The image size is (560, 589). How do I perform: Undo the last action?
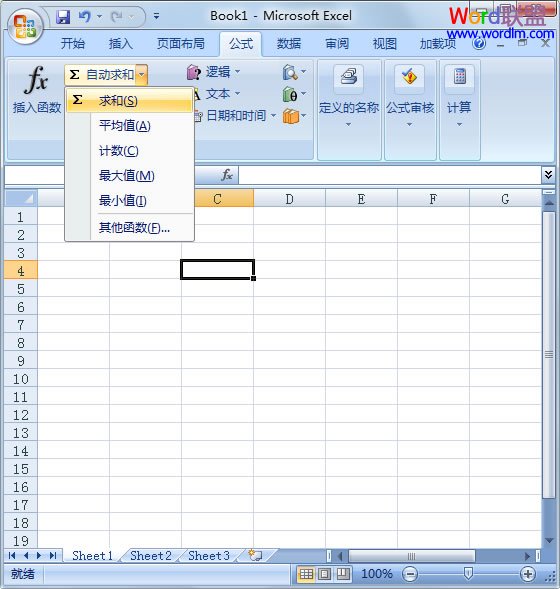coord(85,17)
